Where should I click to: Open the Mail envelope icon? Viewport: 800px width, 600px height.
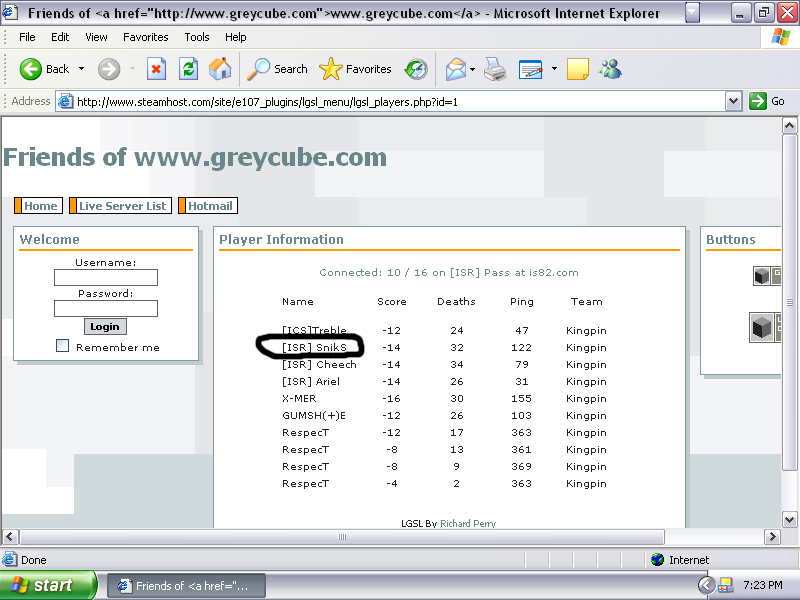click(456, 69)
